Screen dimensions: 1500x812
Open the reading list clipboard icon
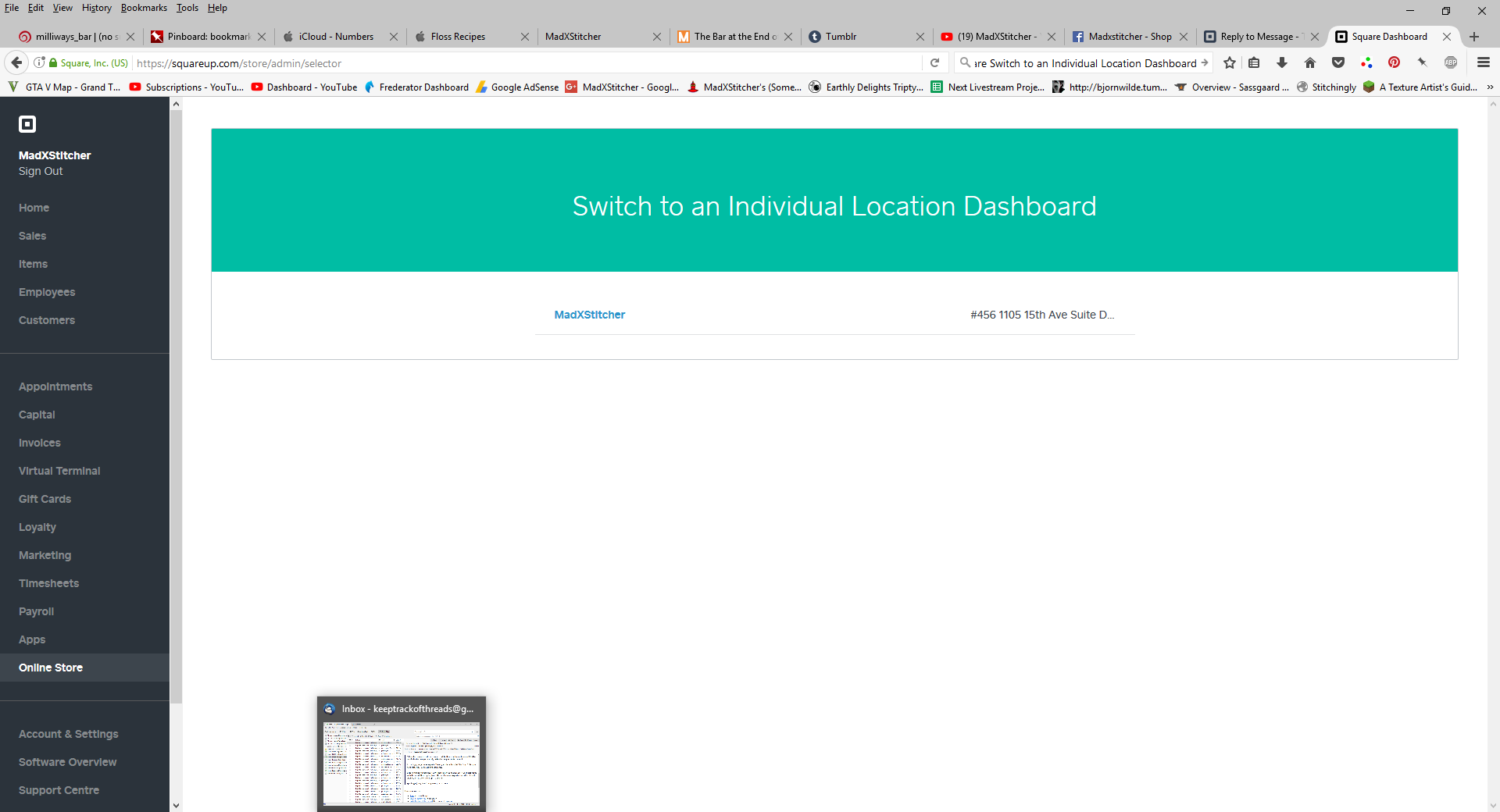(x=1255, y=63)
